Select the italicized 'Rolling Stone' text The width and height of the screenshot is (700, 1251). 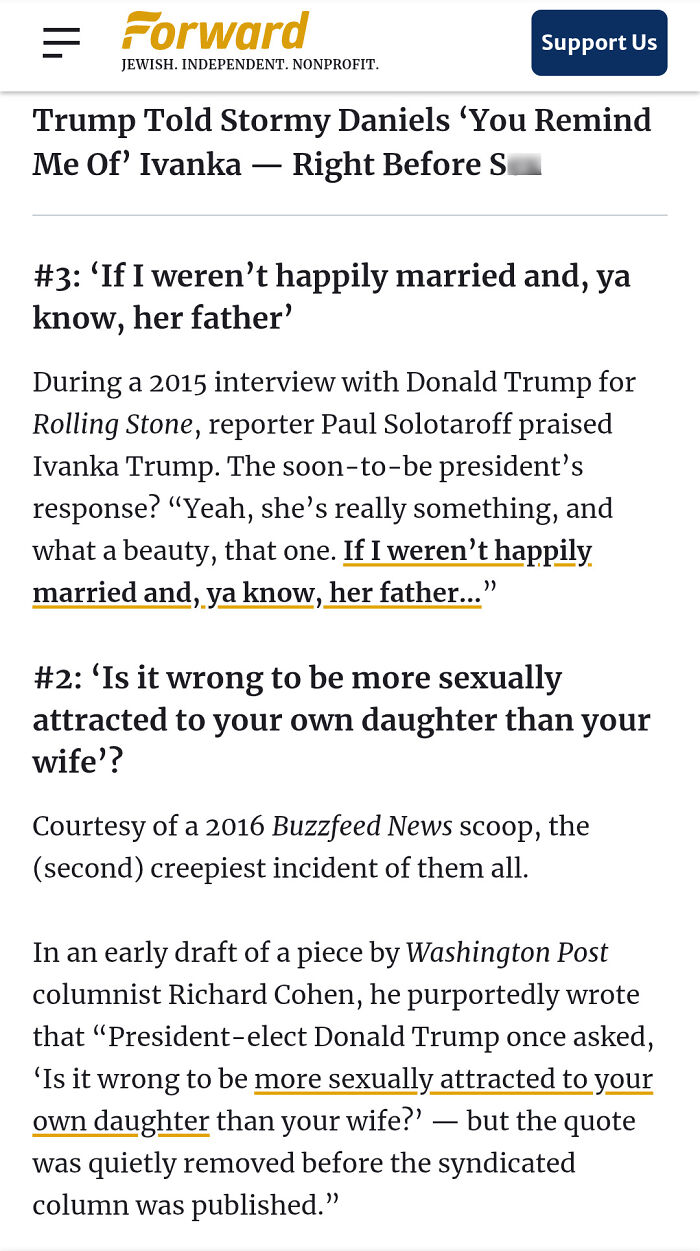[113, 424]
